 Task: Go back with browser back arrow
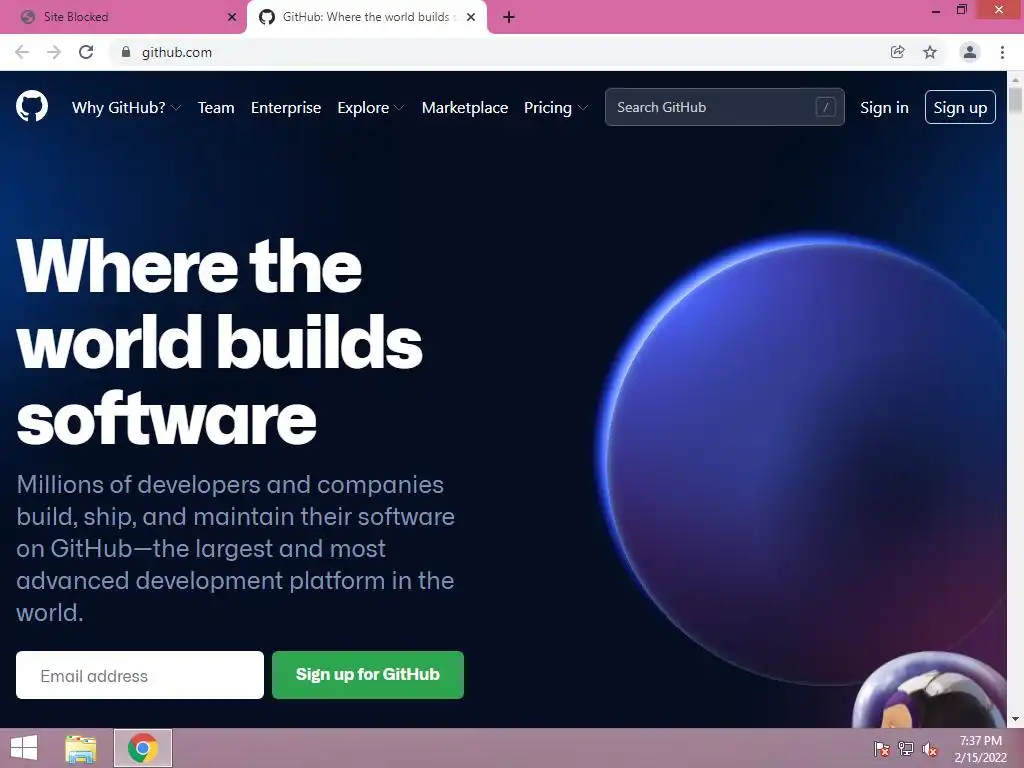tap(22, 52)
